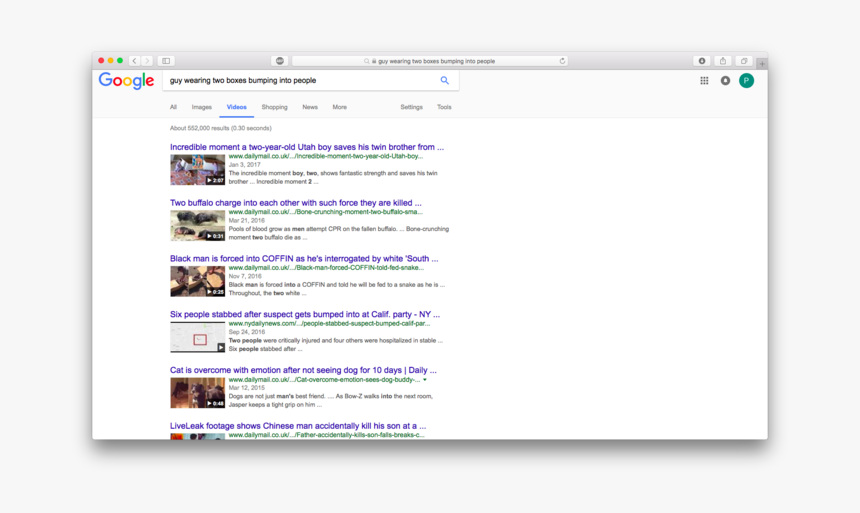Open the Two buffalo charge result link
Image resolution: width=860 pixels, height=513 pixels.
pos(295,203)
